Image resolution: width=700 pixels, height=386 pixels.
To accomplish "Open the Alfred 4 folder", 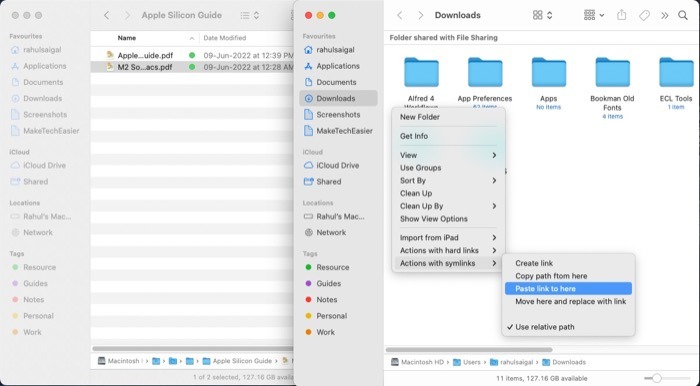I will 421,72.
